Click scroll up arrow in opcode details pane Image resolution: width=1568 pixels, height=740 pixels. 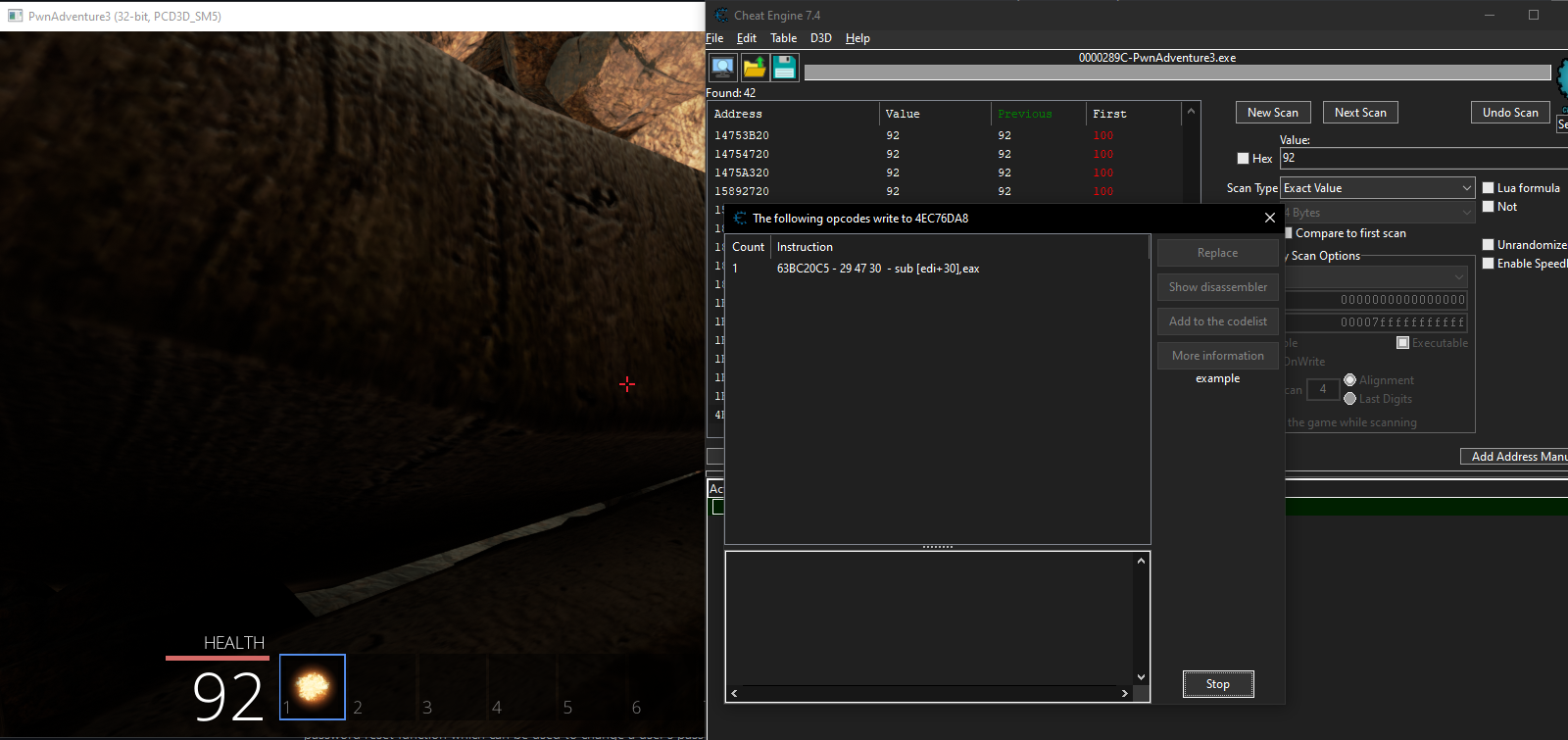[1141, 562]
